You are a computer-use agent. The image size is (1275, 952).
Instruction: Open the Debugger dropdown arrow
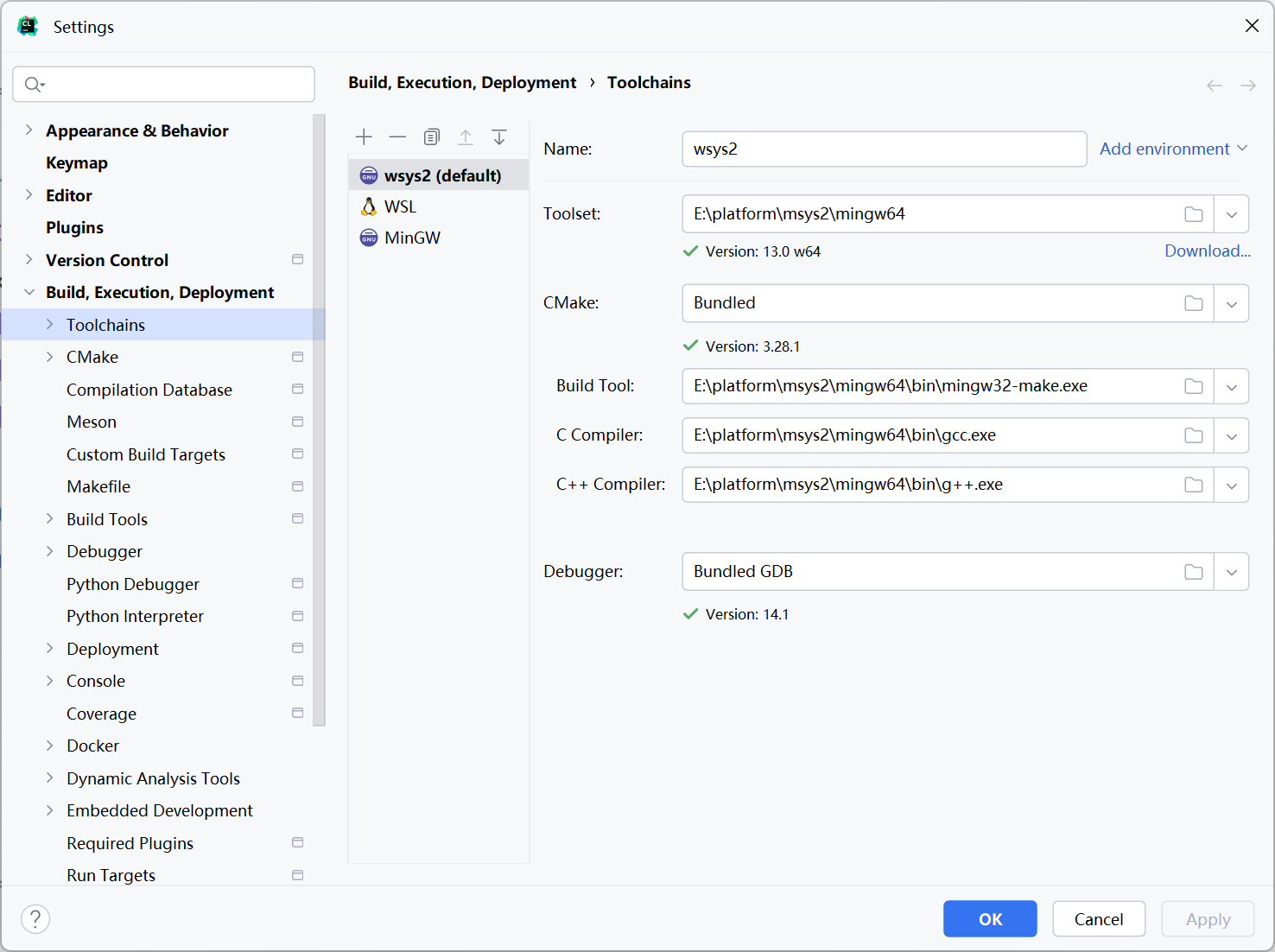click(1232, 572)
